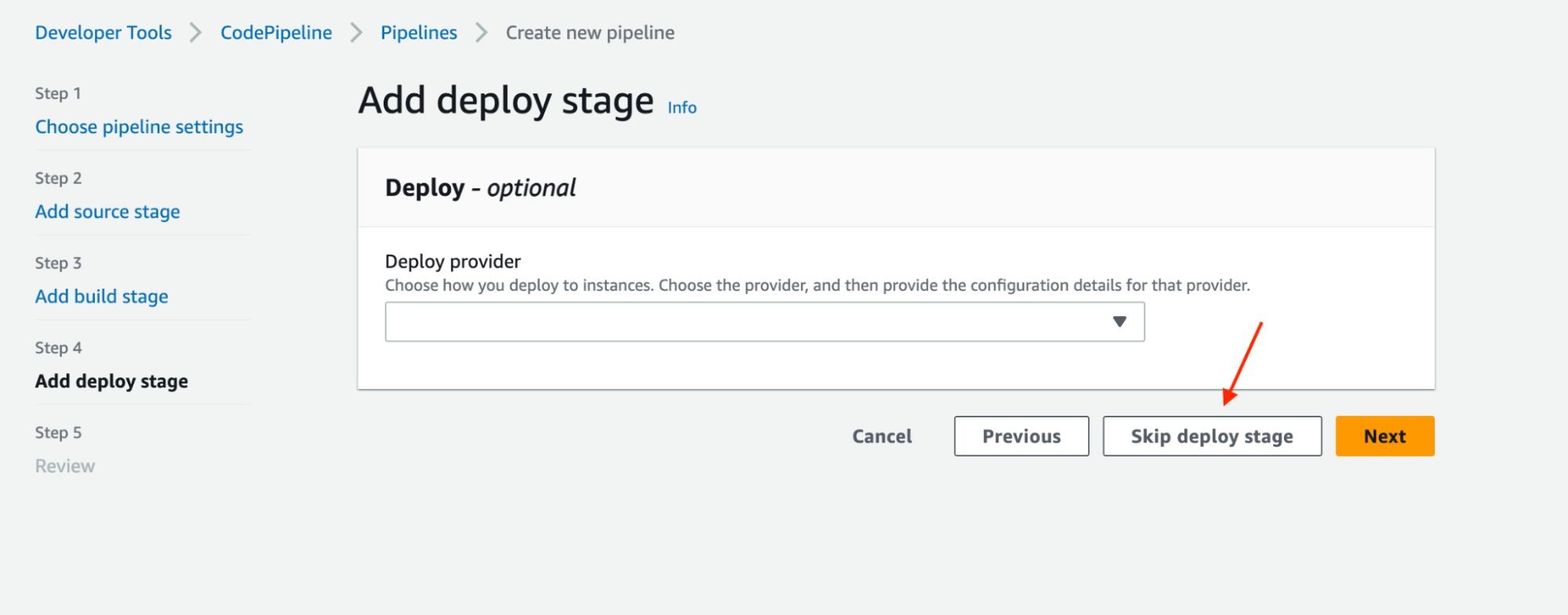Click the chevron after CodePipeline breadcrumb
This screenshot has width=1568, height=615.
click(x=357, y=33)
